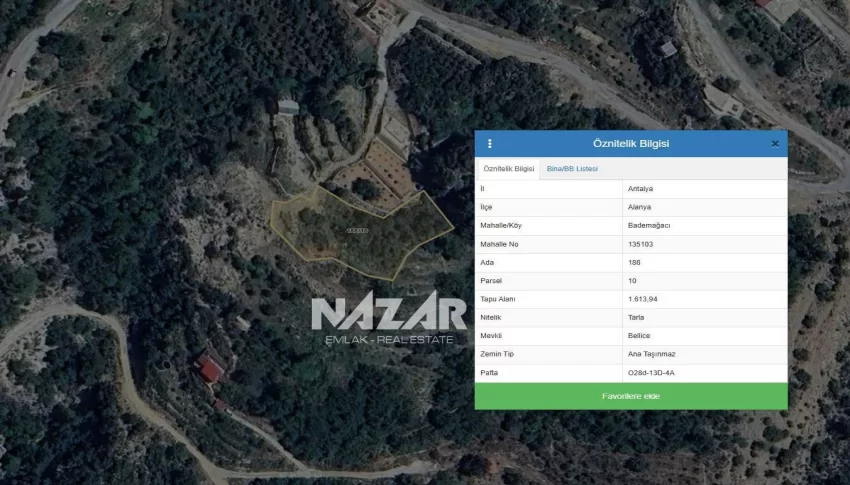
Task: Select the Öznitelik Bilgisi tab
Action: [x=508, y=169]
